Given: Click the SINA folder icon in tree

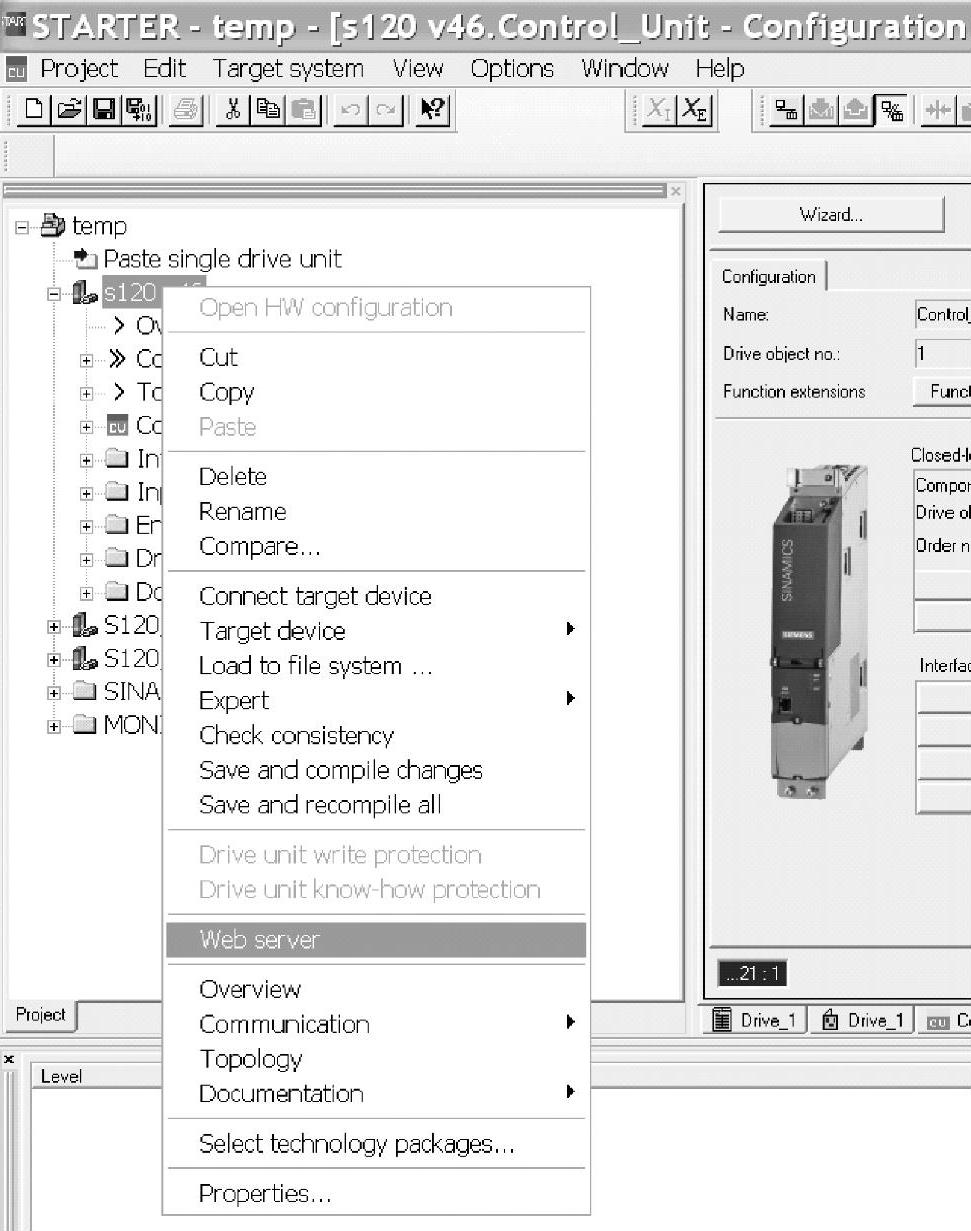Looking at the screenshot, I should pyautogui.click(x=85, y=691).
